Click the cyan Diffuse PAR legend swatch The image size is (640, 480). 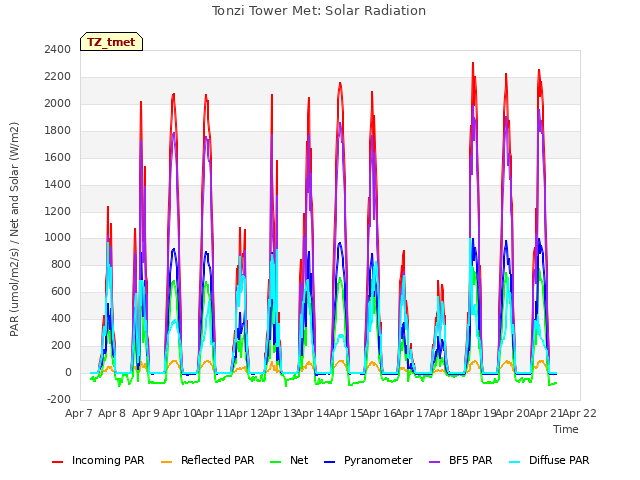(515, 462)
